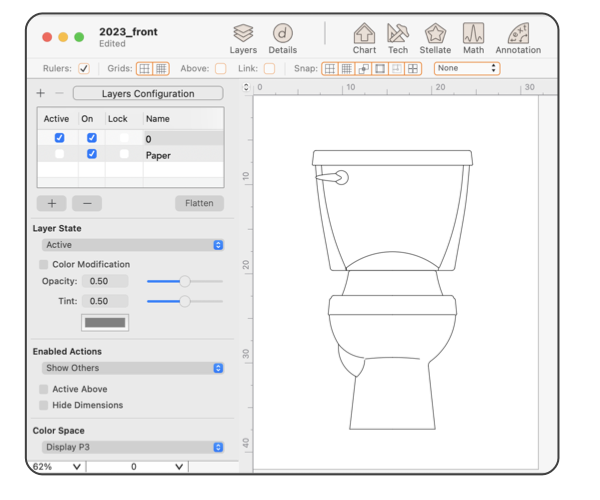Image resolution: width=600 pixels, height=500 pixels.
Task: Click the Active column header
Action: [56, 119]
